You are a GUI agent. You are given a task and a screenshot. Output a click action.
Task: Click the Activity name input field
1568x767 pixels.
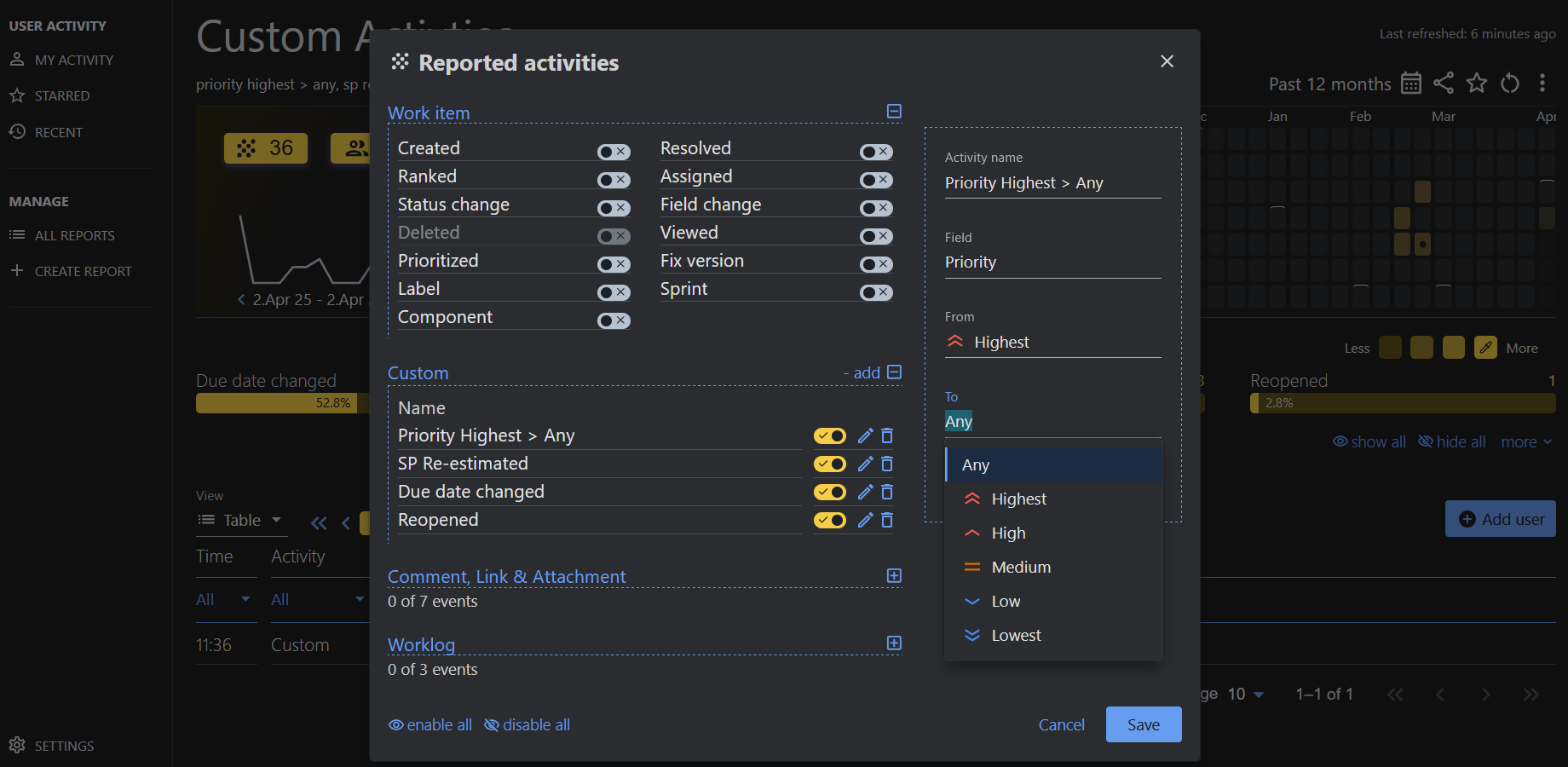[1052, 182]
